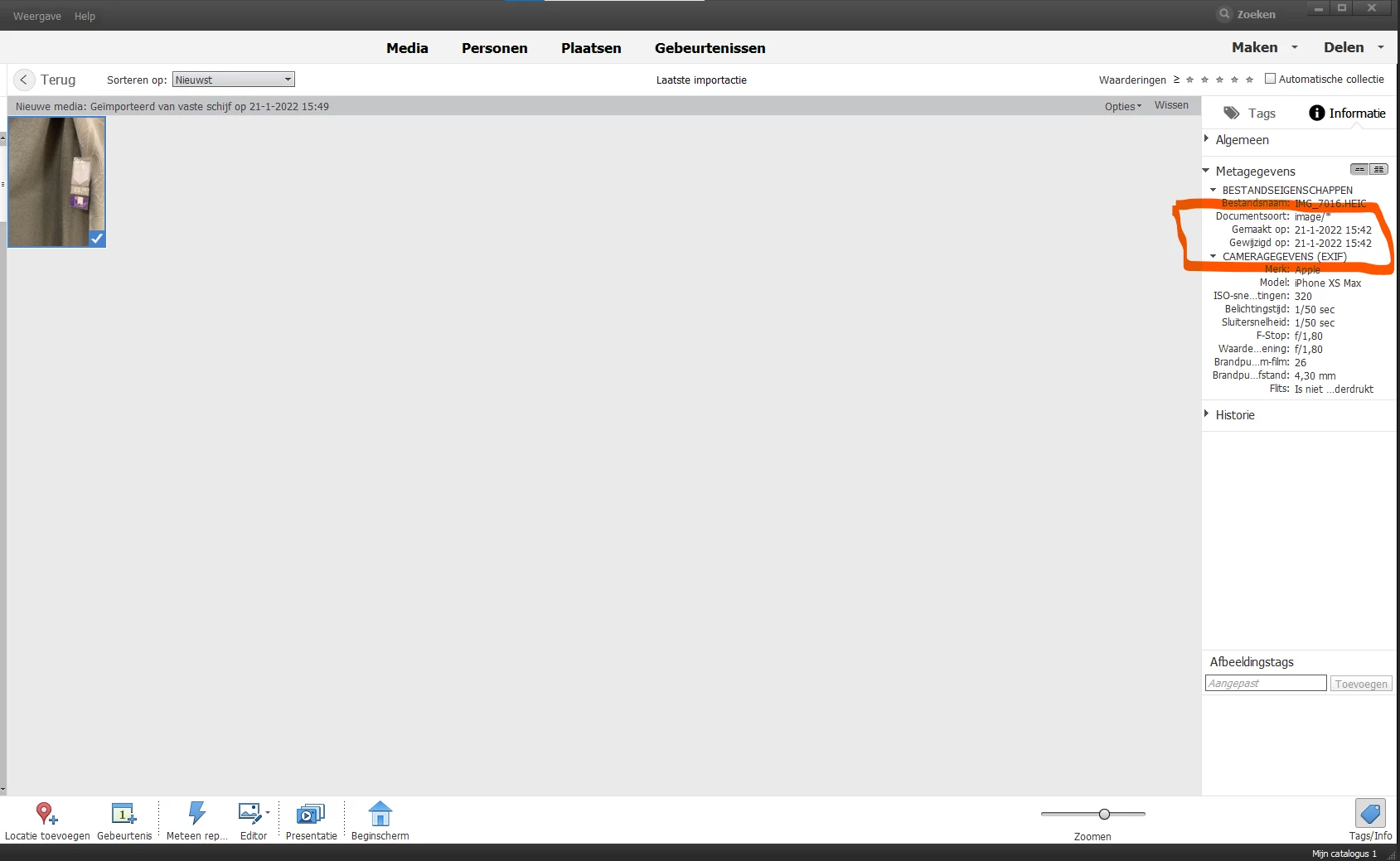Open the Maken dropdown menu
1400x861 pixels.
(1265, 47)
